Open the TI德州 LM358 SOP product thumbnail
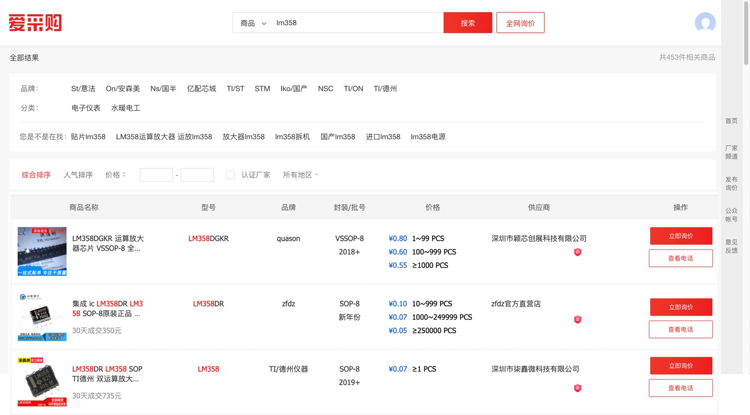Image resolution: width=750 pixels, height=415 pixels. point(42,382)
